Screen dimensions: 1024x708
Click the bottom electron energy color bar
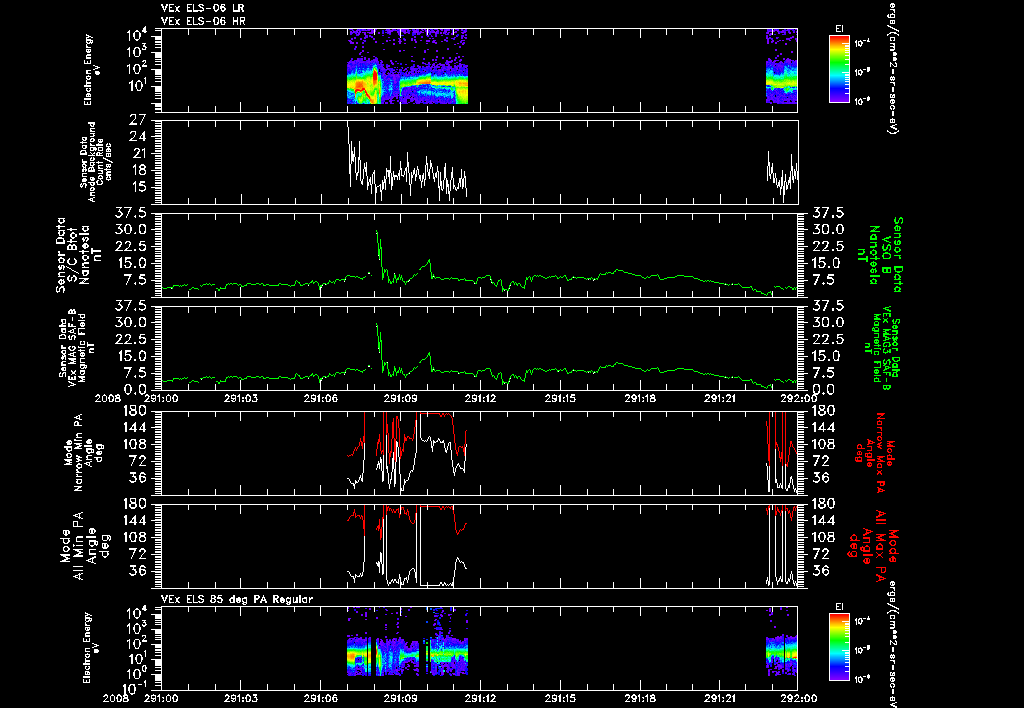pos(838,647)
